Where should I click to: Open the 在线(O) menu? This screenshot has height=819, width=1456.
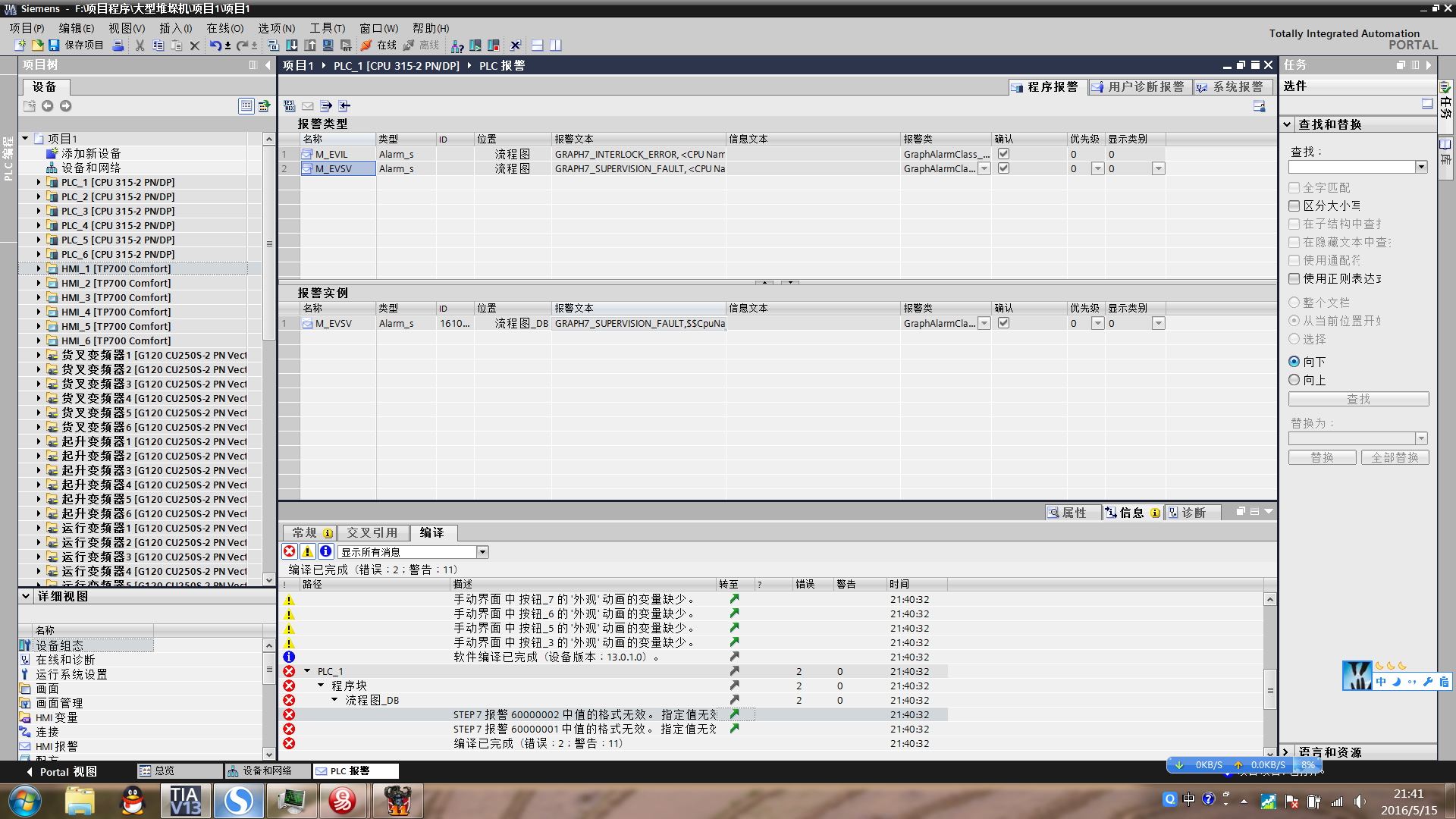[x=225, y=28]
